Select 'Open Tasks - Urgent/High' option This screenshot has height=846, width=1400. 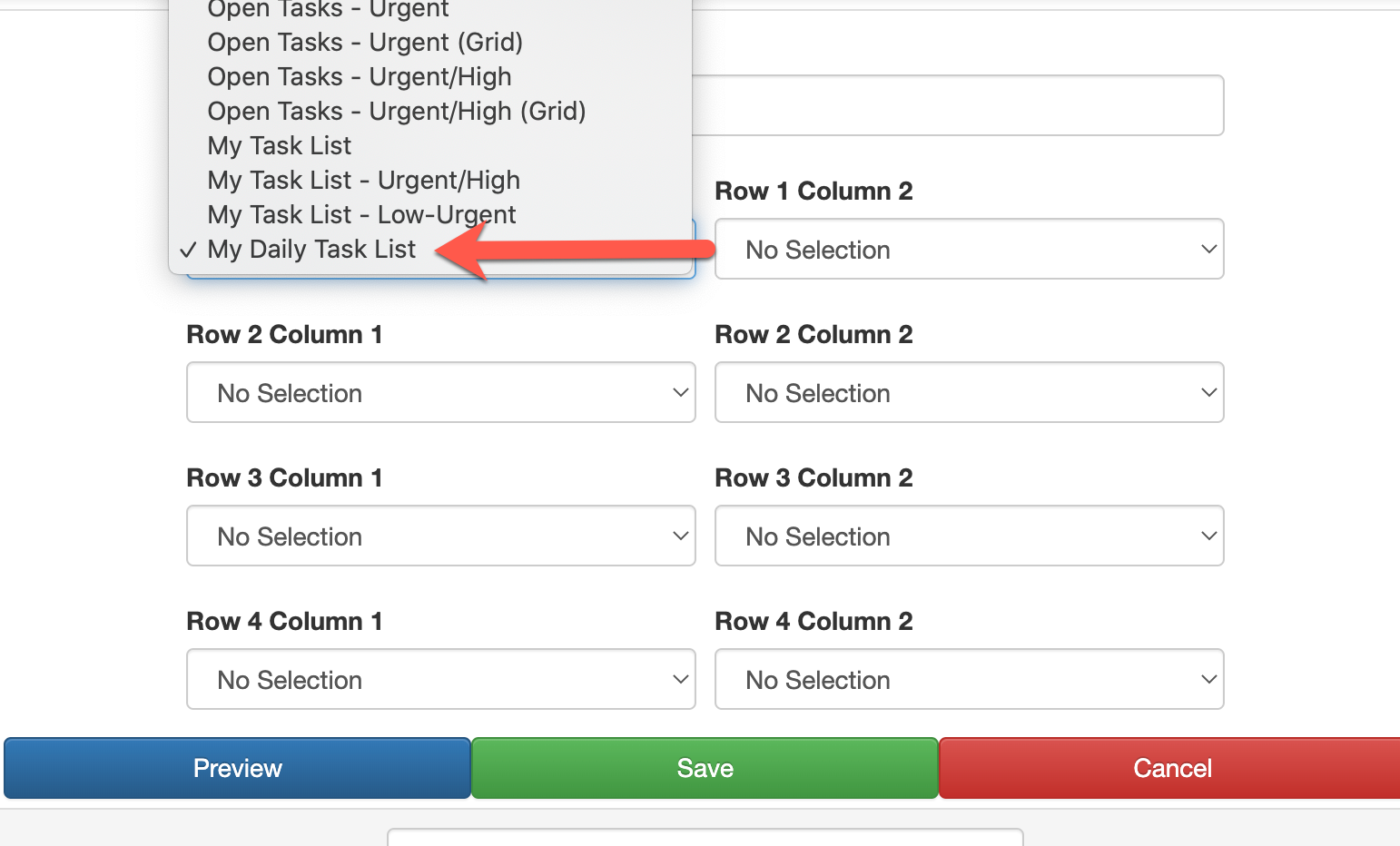pyautogui.click(x=360, y=77)
